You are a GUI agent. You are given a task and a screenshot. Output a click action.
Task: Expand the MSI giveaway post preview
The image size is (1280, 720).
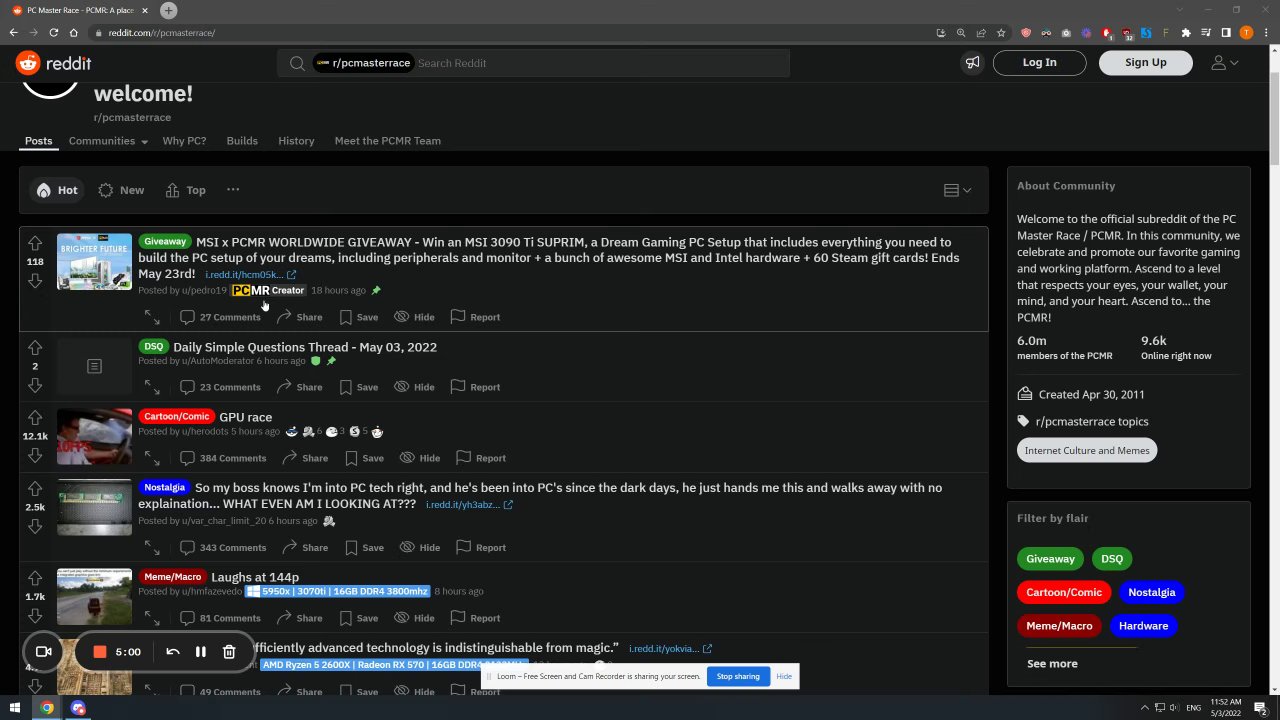[x=152, y=317]
